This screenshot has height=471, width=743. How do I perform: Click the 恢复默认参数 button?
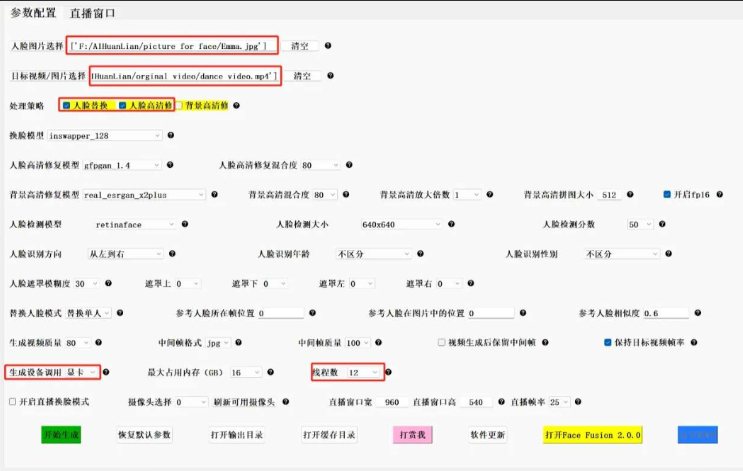(x=145, y=435)
